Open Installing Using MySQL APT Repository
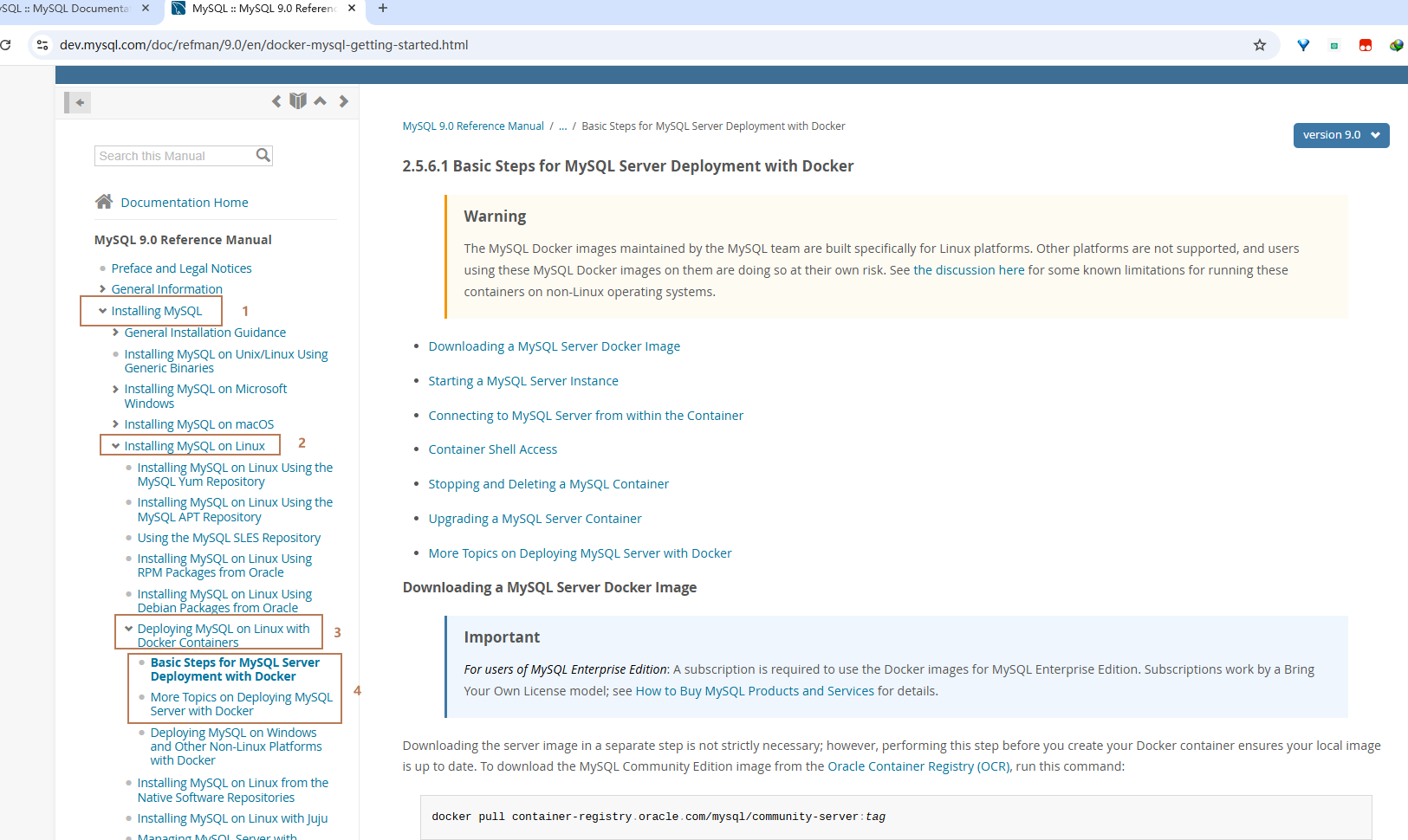This screenshot has height=840, width=1408. 235,509
